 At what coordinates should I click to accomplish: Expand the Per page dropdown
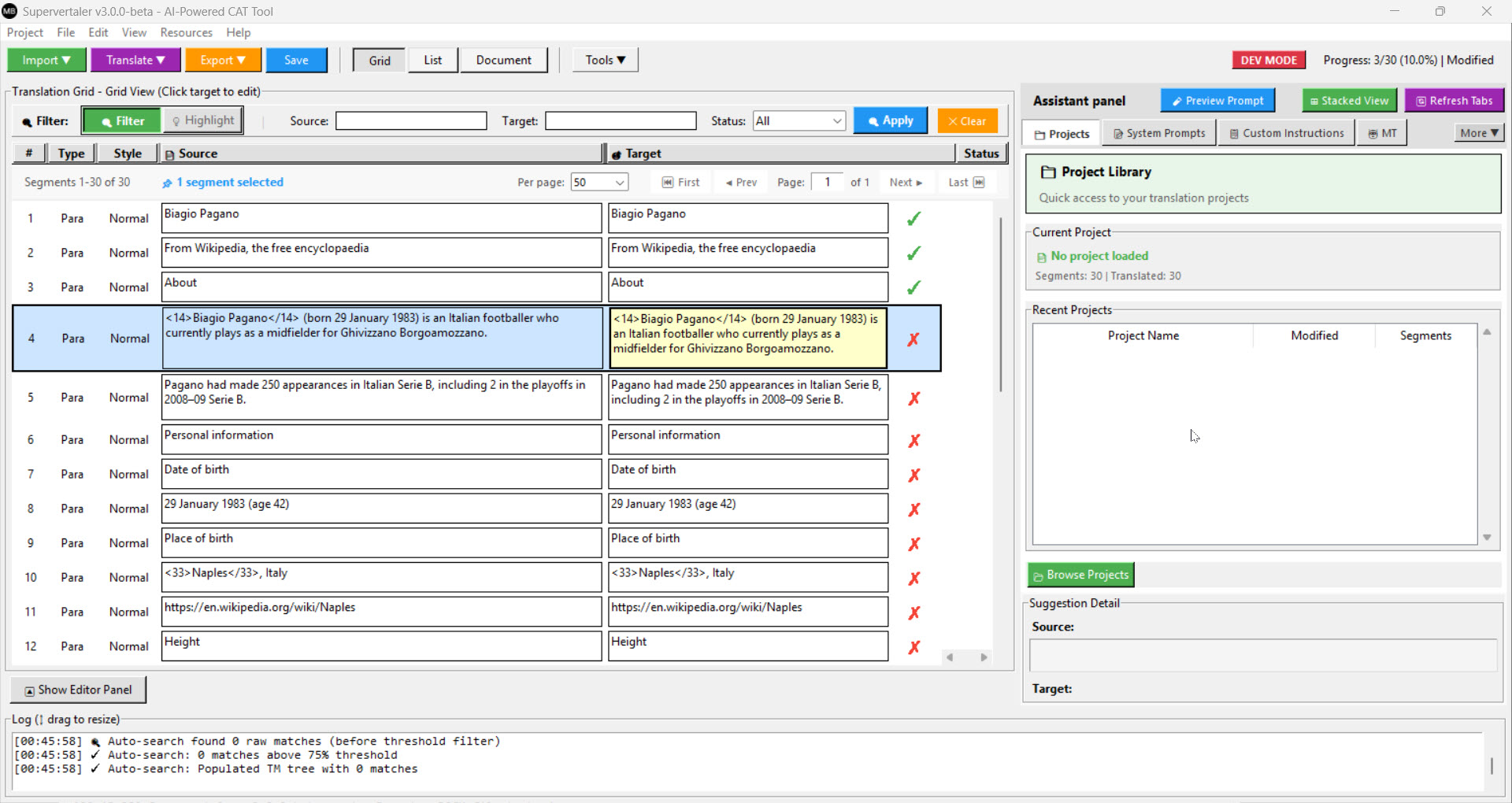click(x=599, y=183)
